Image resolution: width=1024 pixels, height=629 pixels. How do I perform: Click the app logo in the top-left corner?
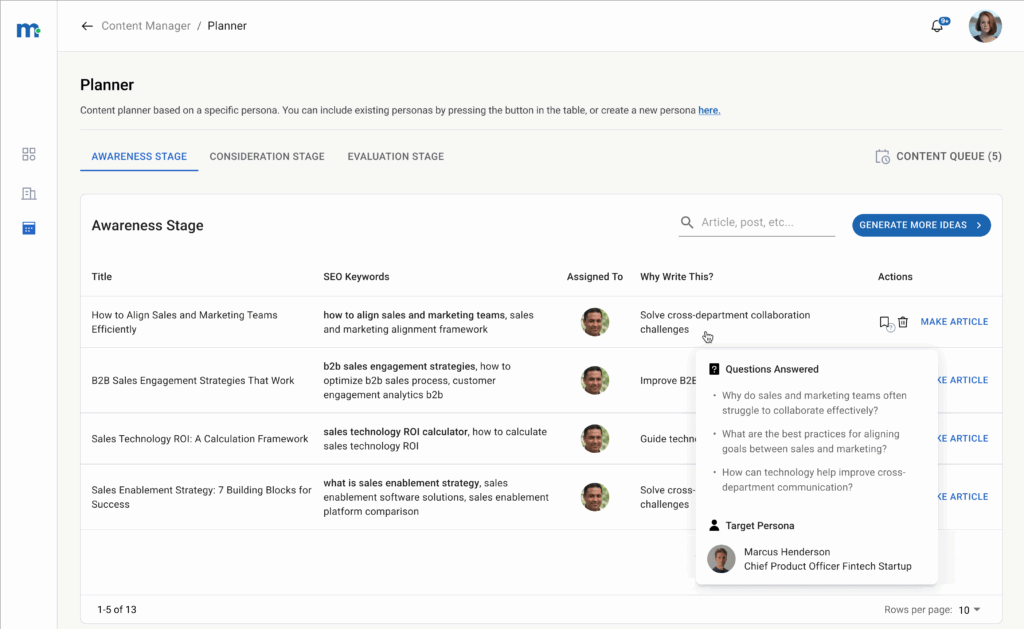[x=29, y=29]
